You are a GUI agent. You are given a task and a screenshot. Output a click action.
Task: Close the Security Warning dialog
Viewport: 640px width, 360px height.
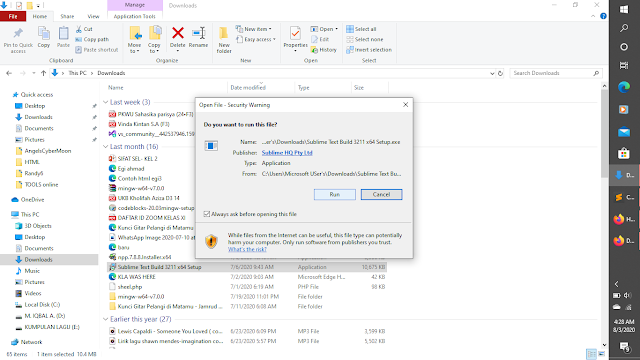click(405, 104)
